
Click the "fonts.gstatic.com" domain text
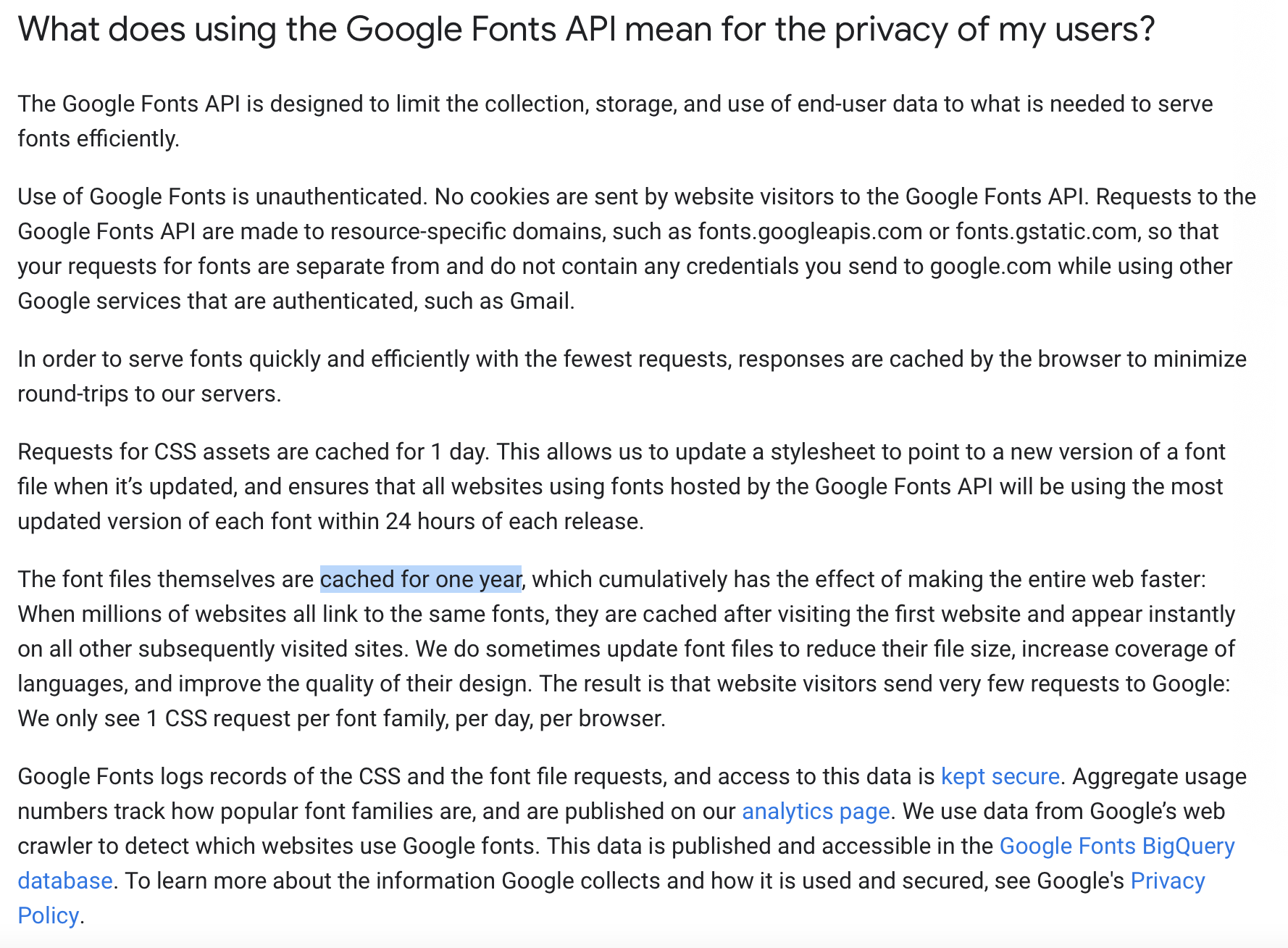tap(1045, 231)
